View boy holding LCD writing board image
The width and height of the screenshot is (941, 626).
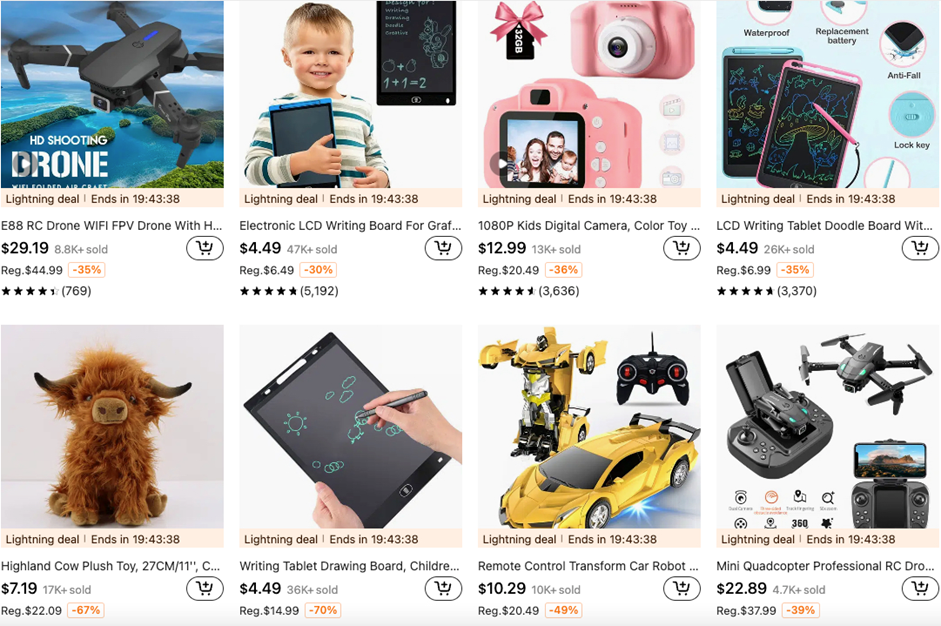pos(350,94)
